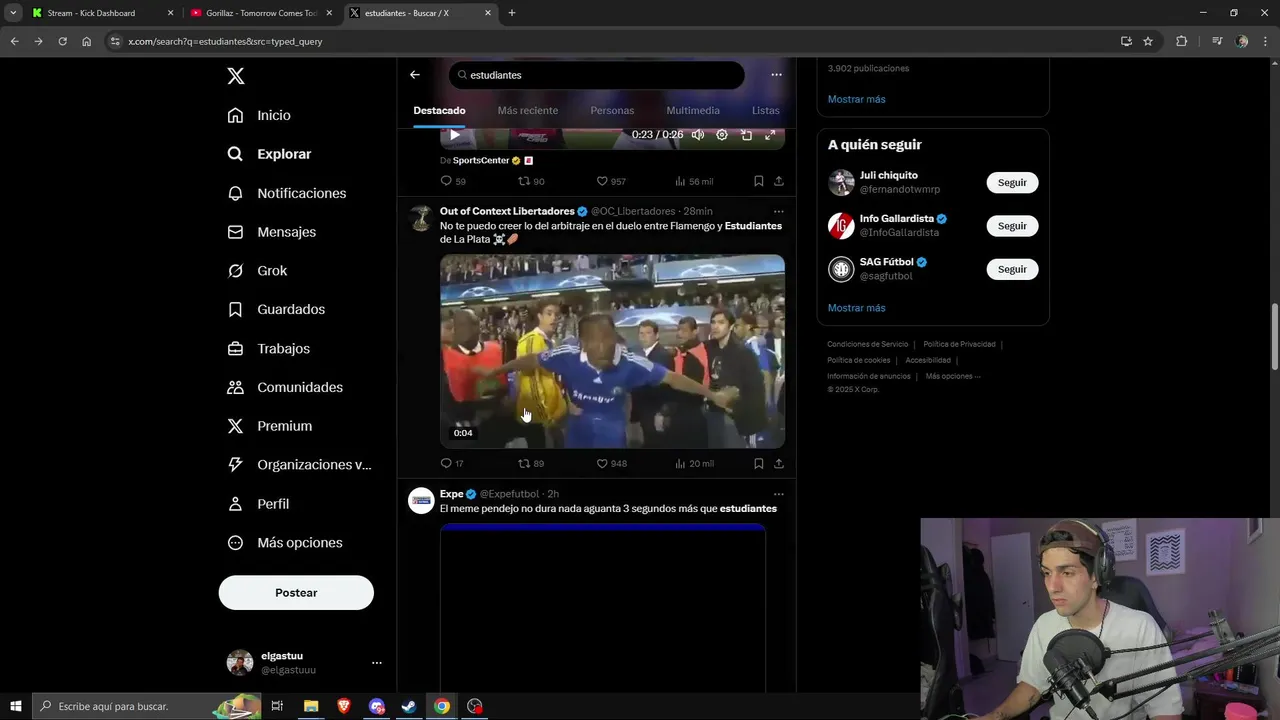Viewport: 1280px width, 720px height.
Task: Switch to the Listas tab
Action: point(765,111)
